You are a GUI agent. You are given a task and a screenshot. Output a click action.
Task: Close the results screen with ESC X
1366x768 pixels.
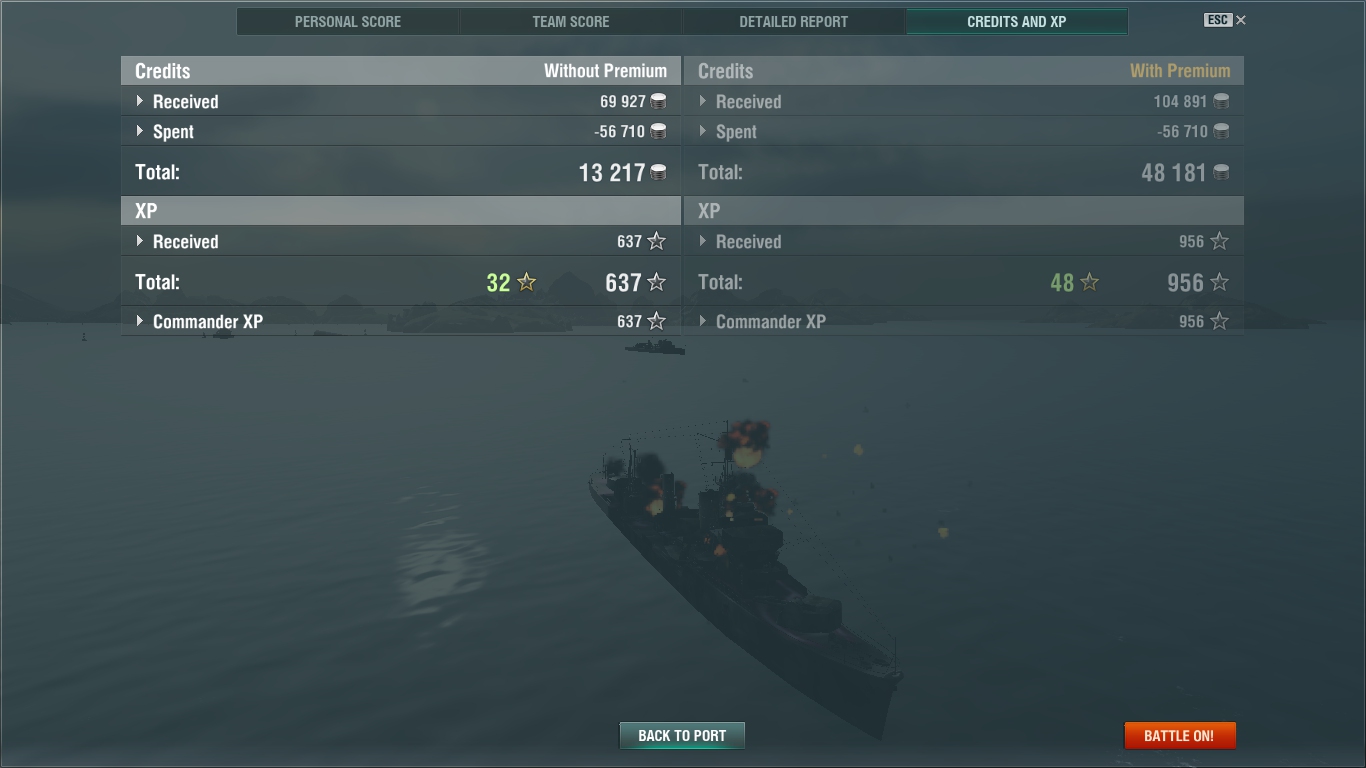(1226, 20)
